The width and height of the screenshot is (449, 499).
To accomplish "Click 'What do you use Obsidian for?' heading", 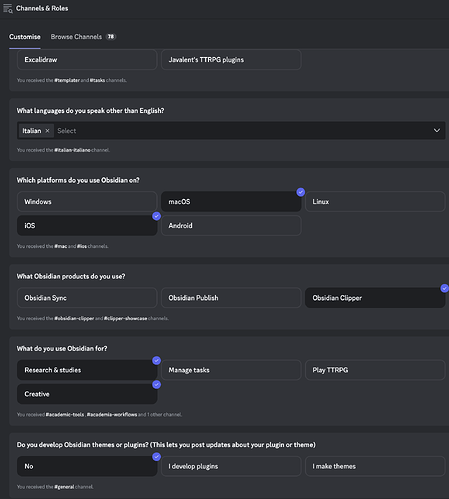I will (x=62, y=349).
